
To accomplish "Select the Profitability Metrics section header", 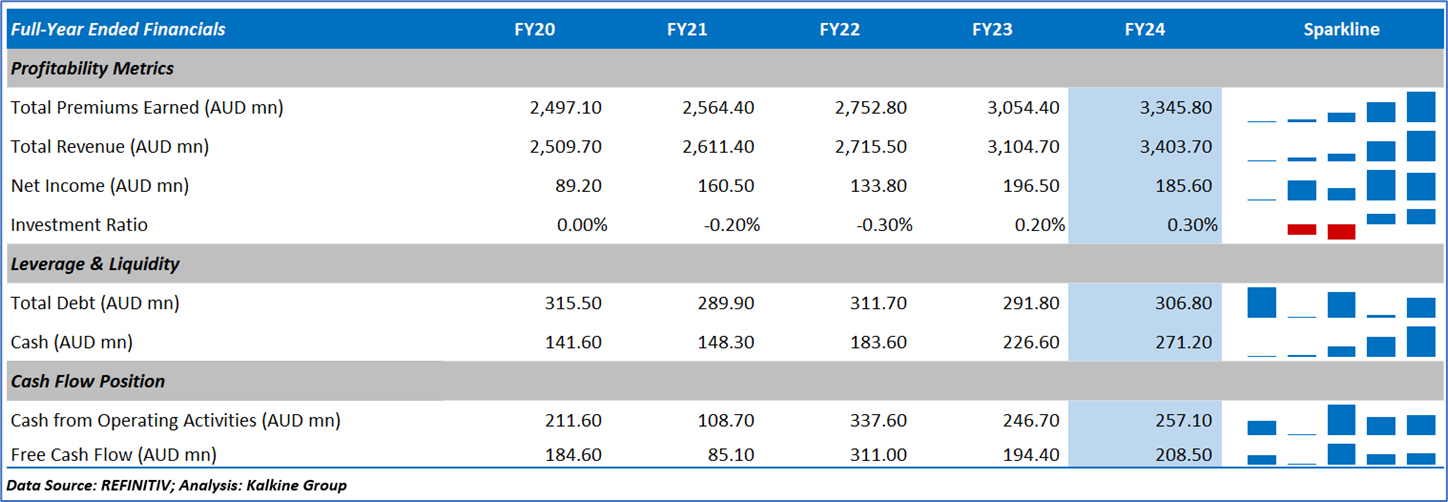I will pyautogui.click(x=92, y=69).
